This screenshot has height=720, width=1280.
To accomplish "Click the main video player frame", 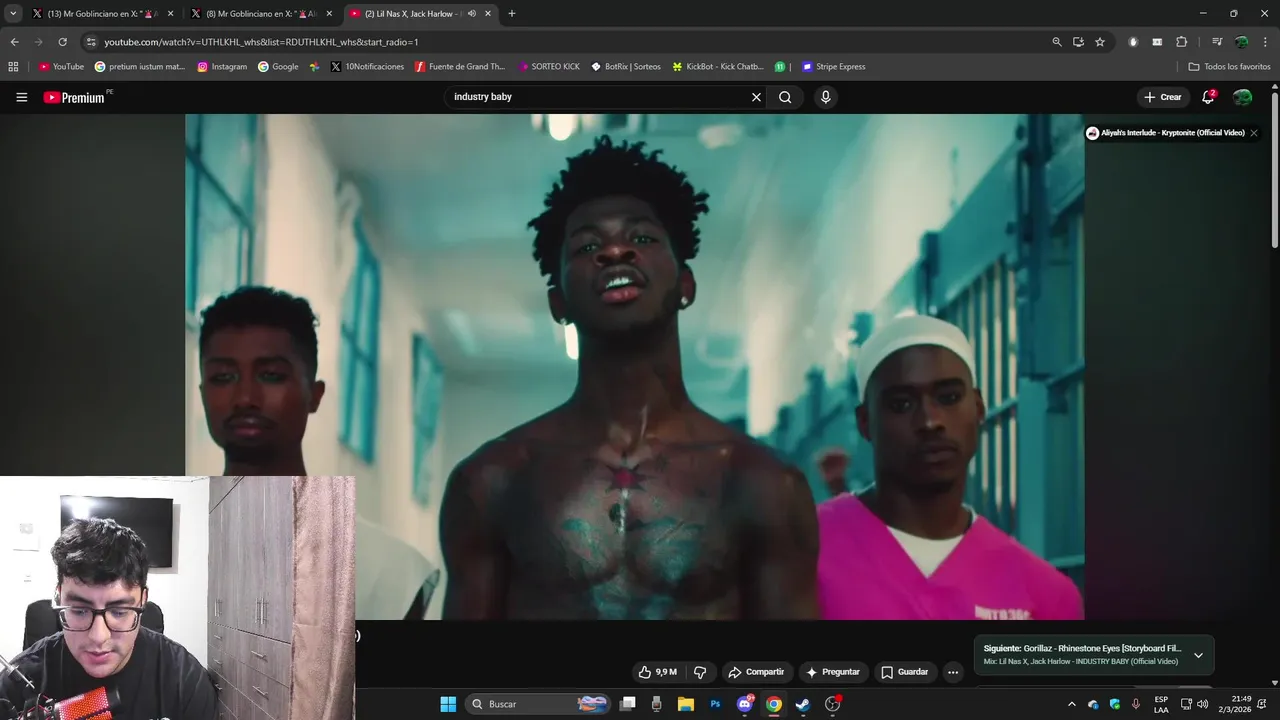I will tap(634, 366).
